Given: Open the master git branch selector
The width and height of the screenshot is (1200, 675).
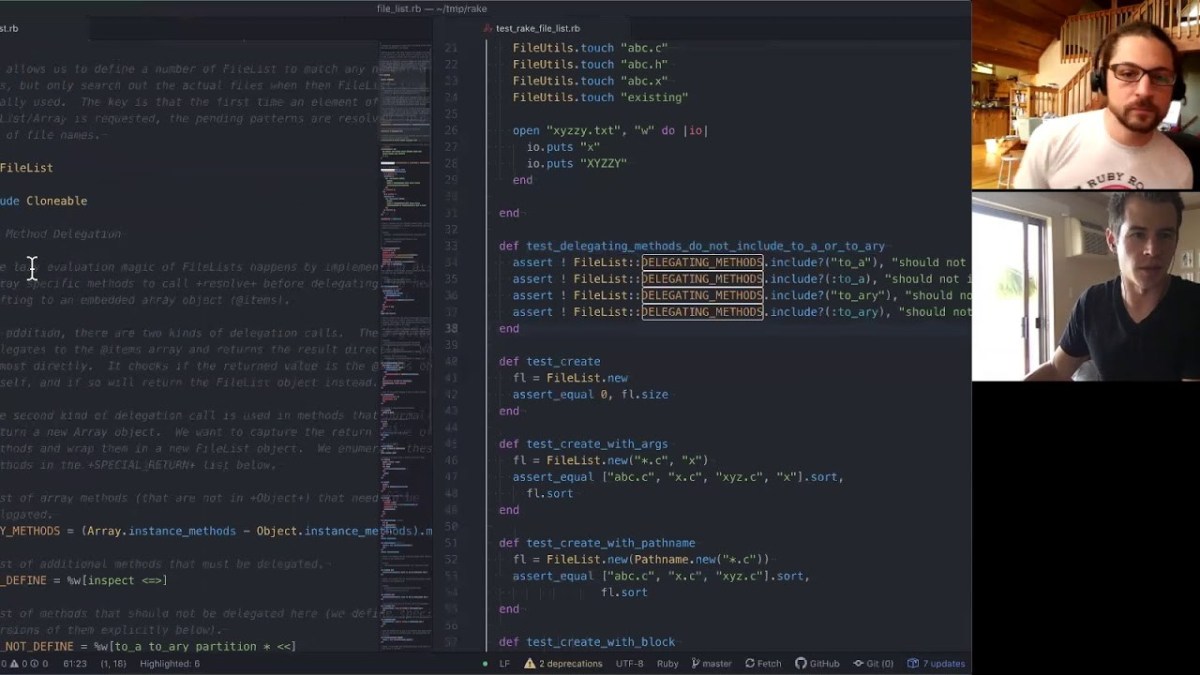Looking at the screenshot, I should (x=710, y=663).
